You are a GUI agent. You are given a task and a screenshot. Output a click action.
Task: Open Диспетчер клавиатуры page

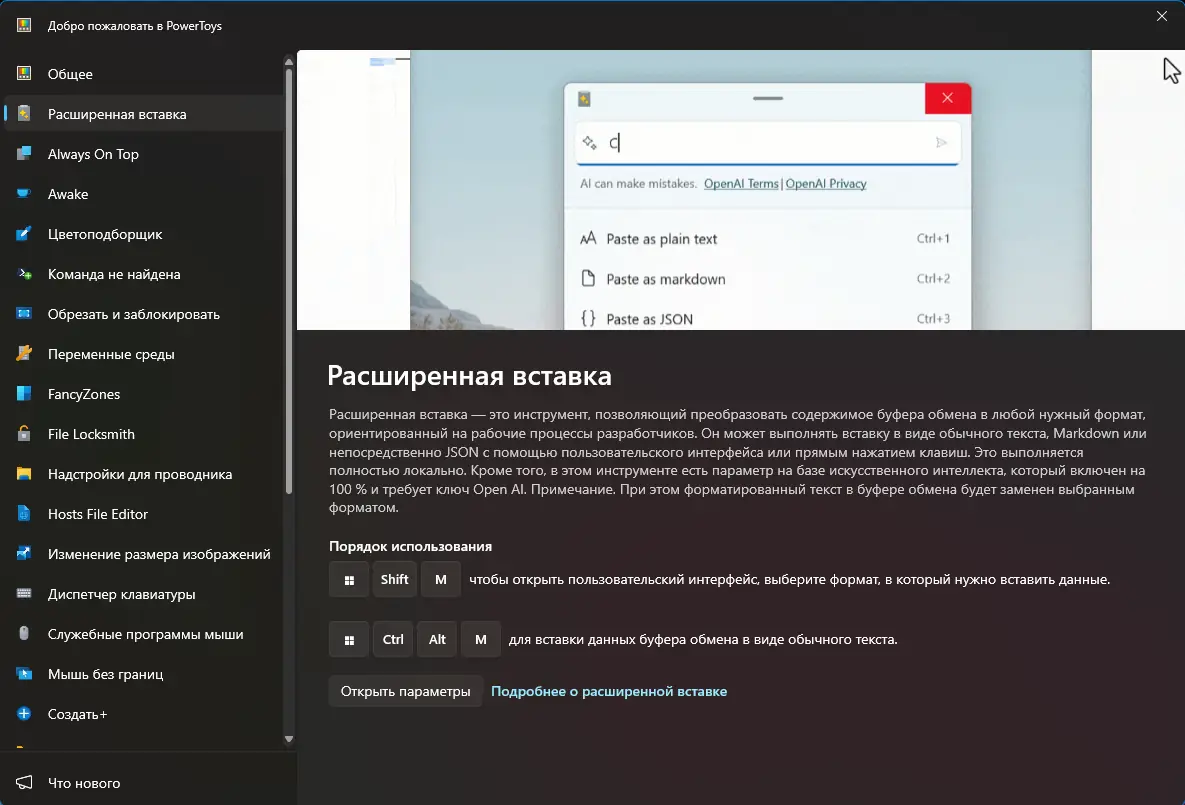click(x=144, y=594)
